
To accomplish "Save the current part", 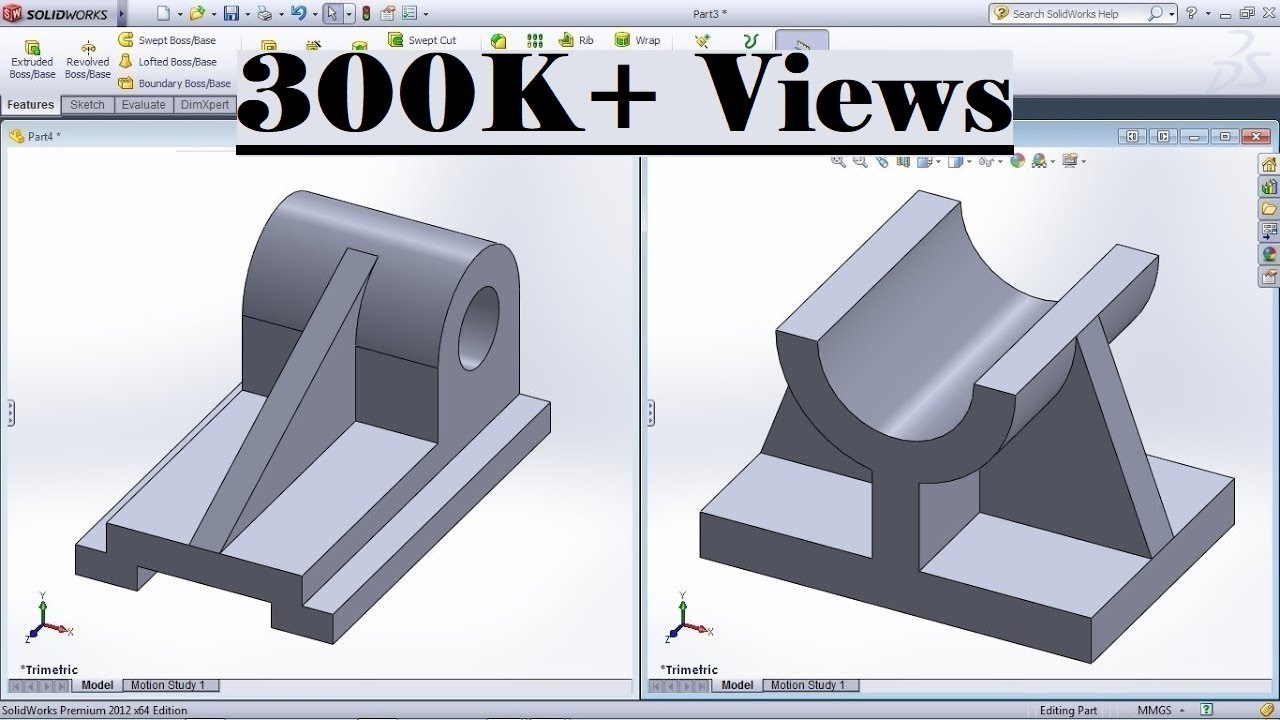I will (x=231, y=14).
